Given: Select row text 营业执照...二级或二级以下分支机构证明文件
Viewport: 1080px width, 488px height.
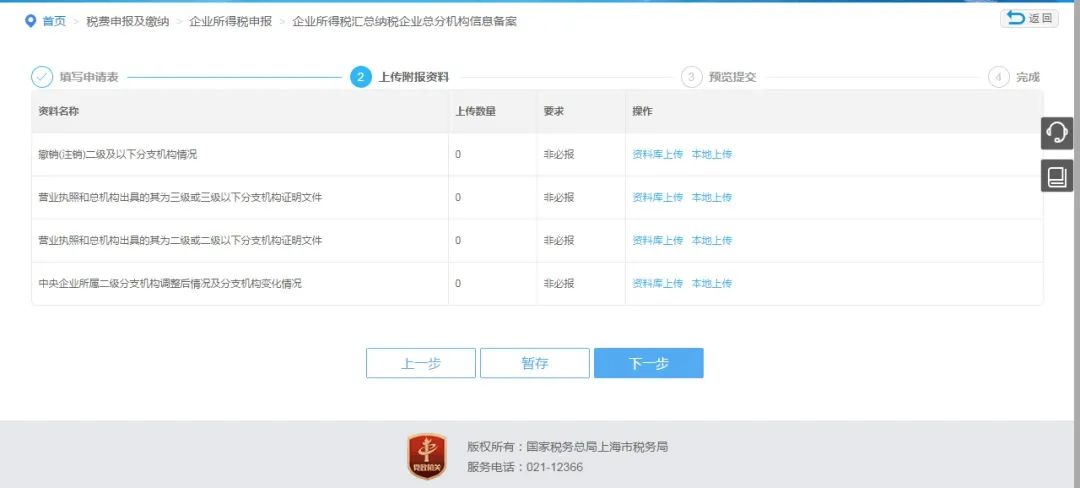Looking at the screenshot, I should tap(180, 240).
